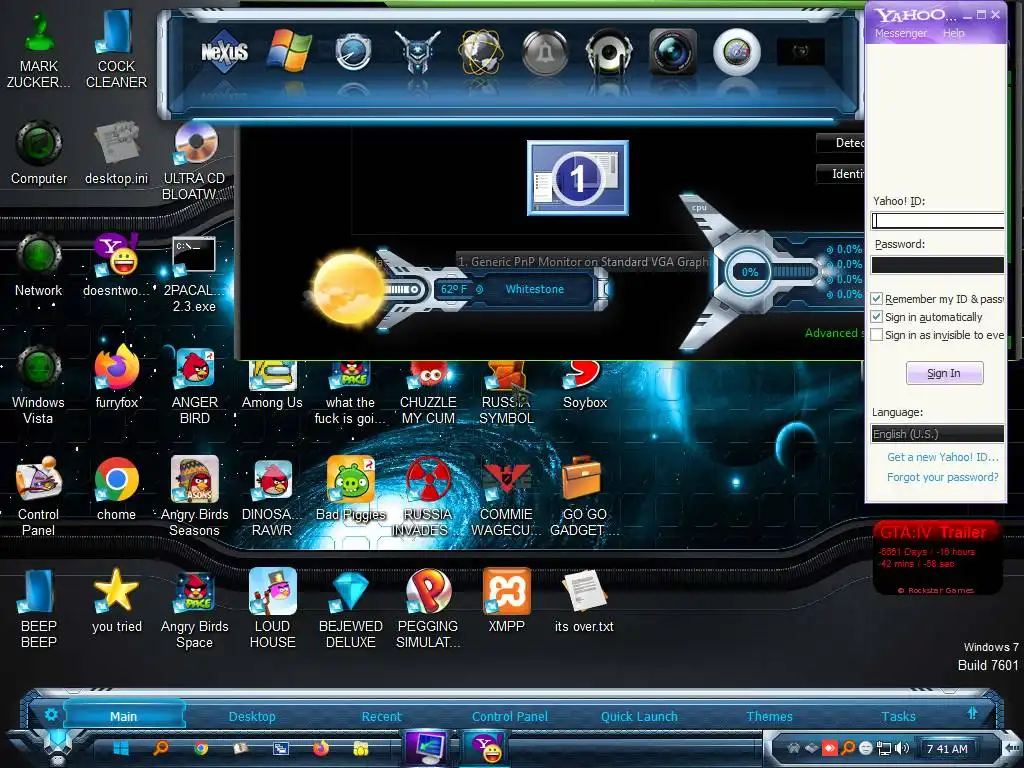The image size is (1024, 768).
Task: Follow the Get a new Yahoo! ID link
Action: point(942,457)
